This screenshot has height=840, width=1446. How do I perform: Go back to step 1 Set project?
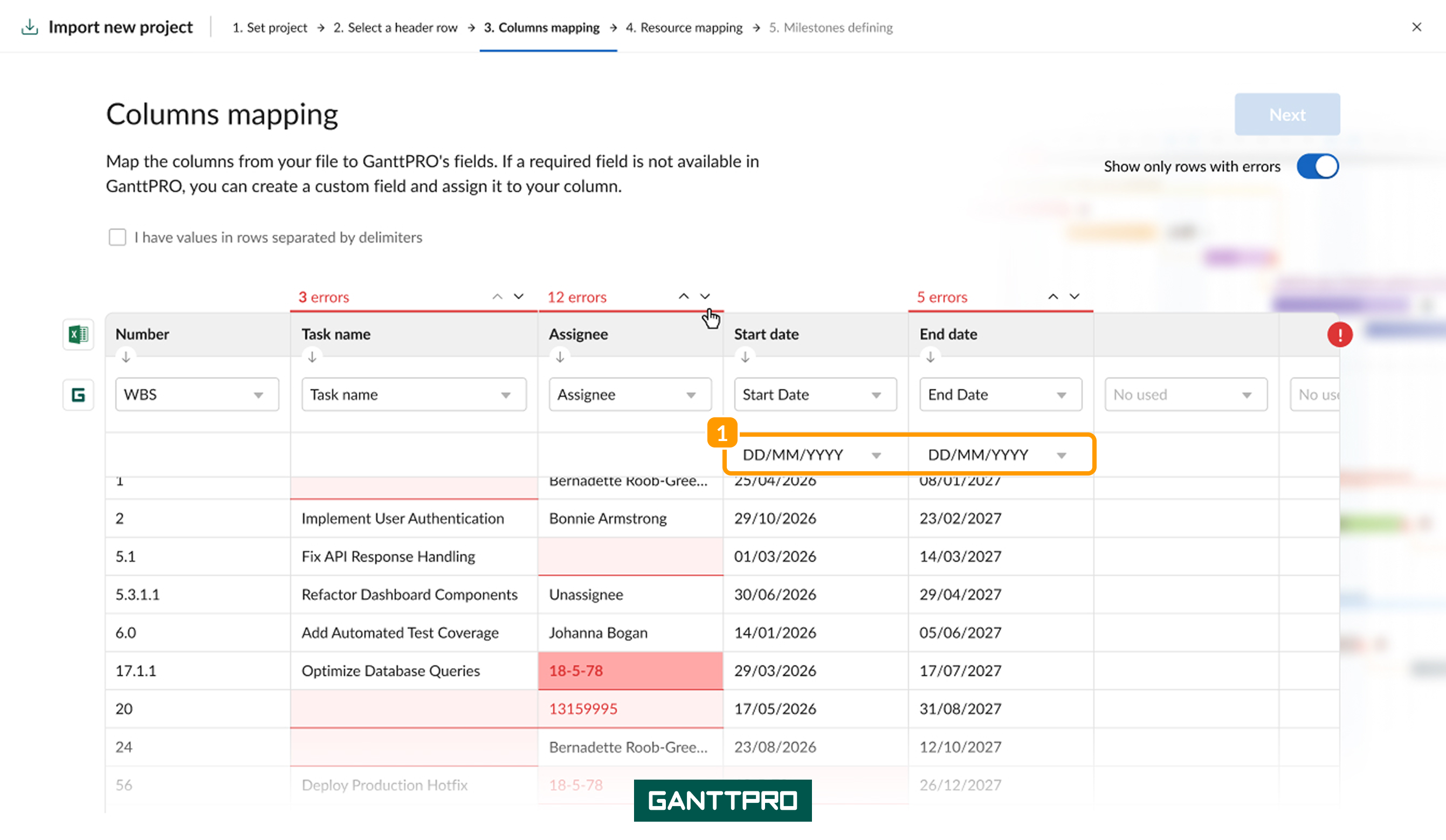270,27
